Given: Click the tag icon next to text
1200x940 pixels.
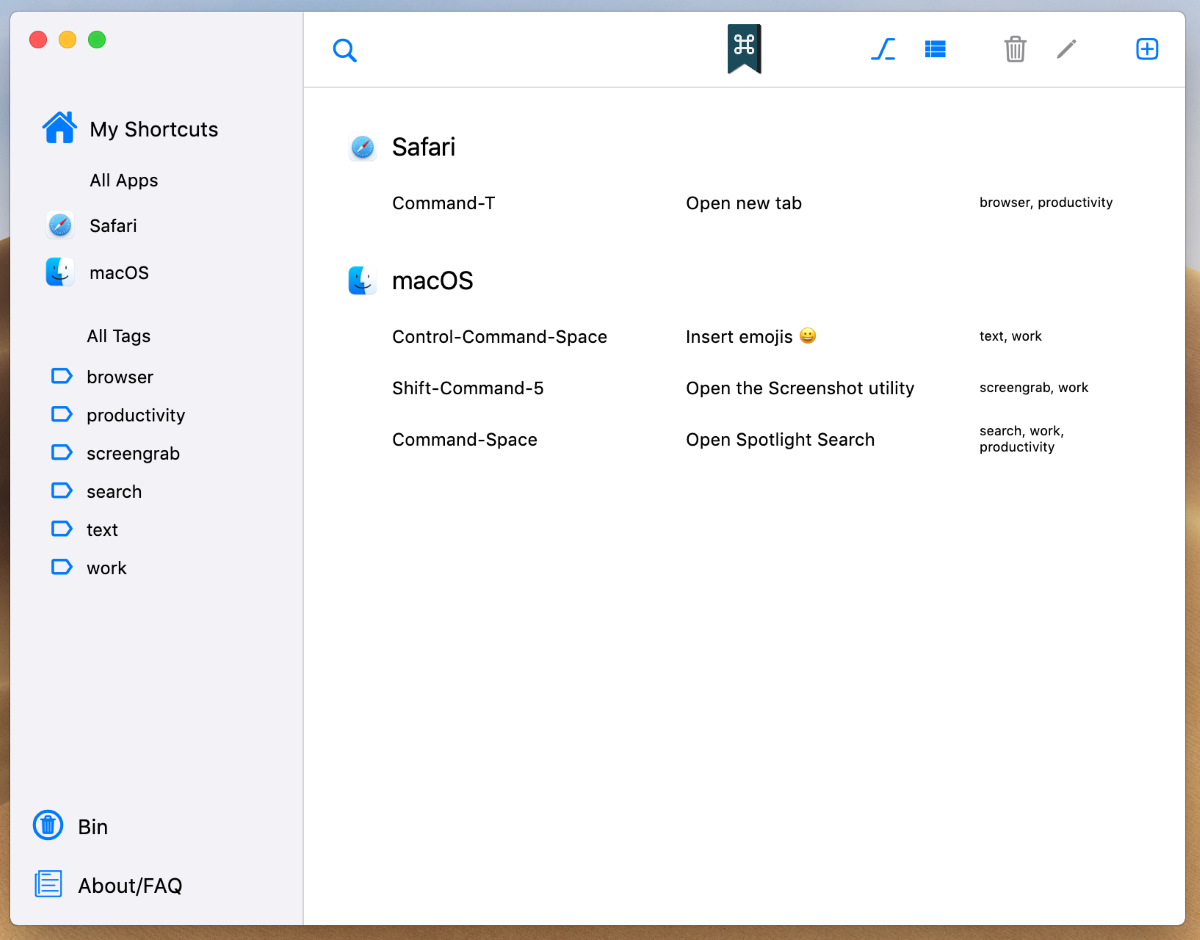Looking at the screenshot, I should click(61, 528).
